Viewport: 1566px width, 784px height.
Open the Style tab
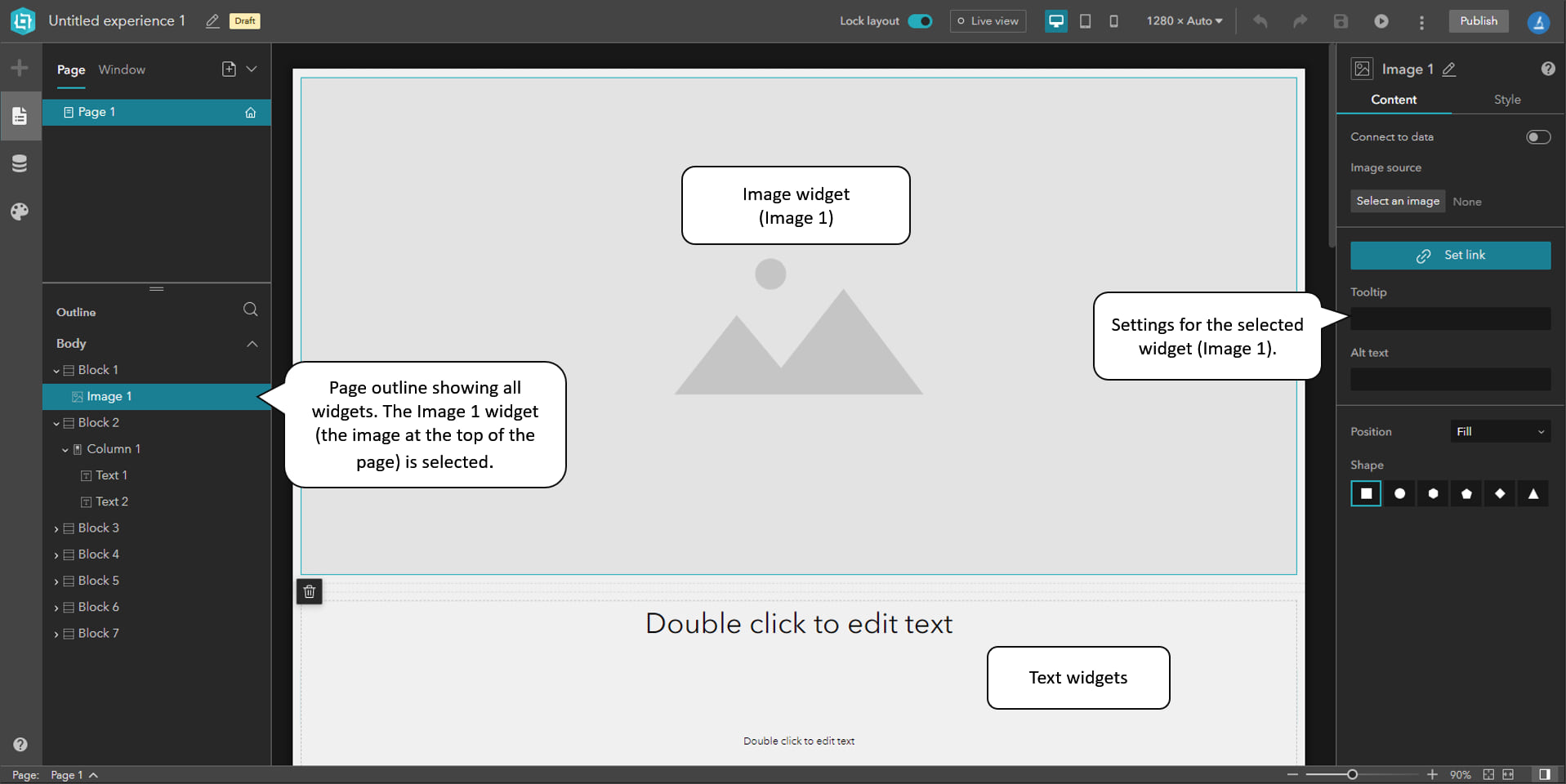tap(1507, 100)
